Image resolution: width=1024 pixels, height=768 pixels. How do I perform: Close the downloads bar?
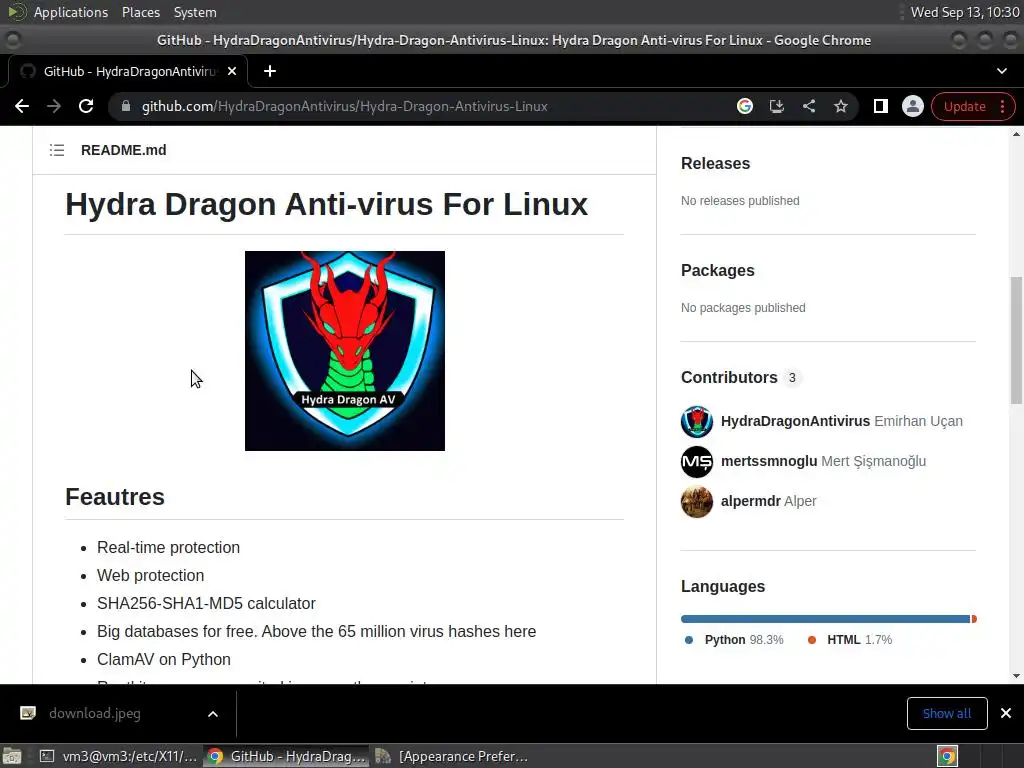pos(1006,713)
